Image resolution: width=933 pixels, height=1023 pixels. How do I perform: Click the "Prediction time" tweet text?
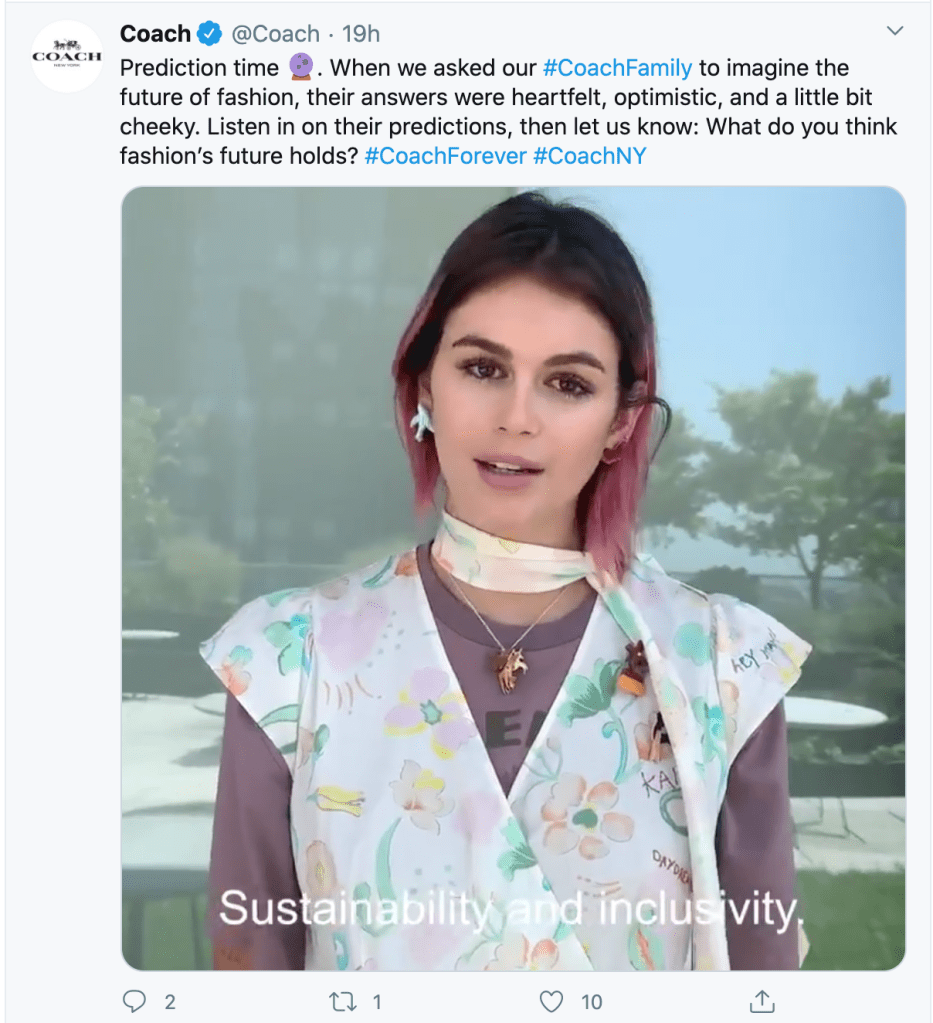(x=199, y=68)
